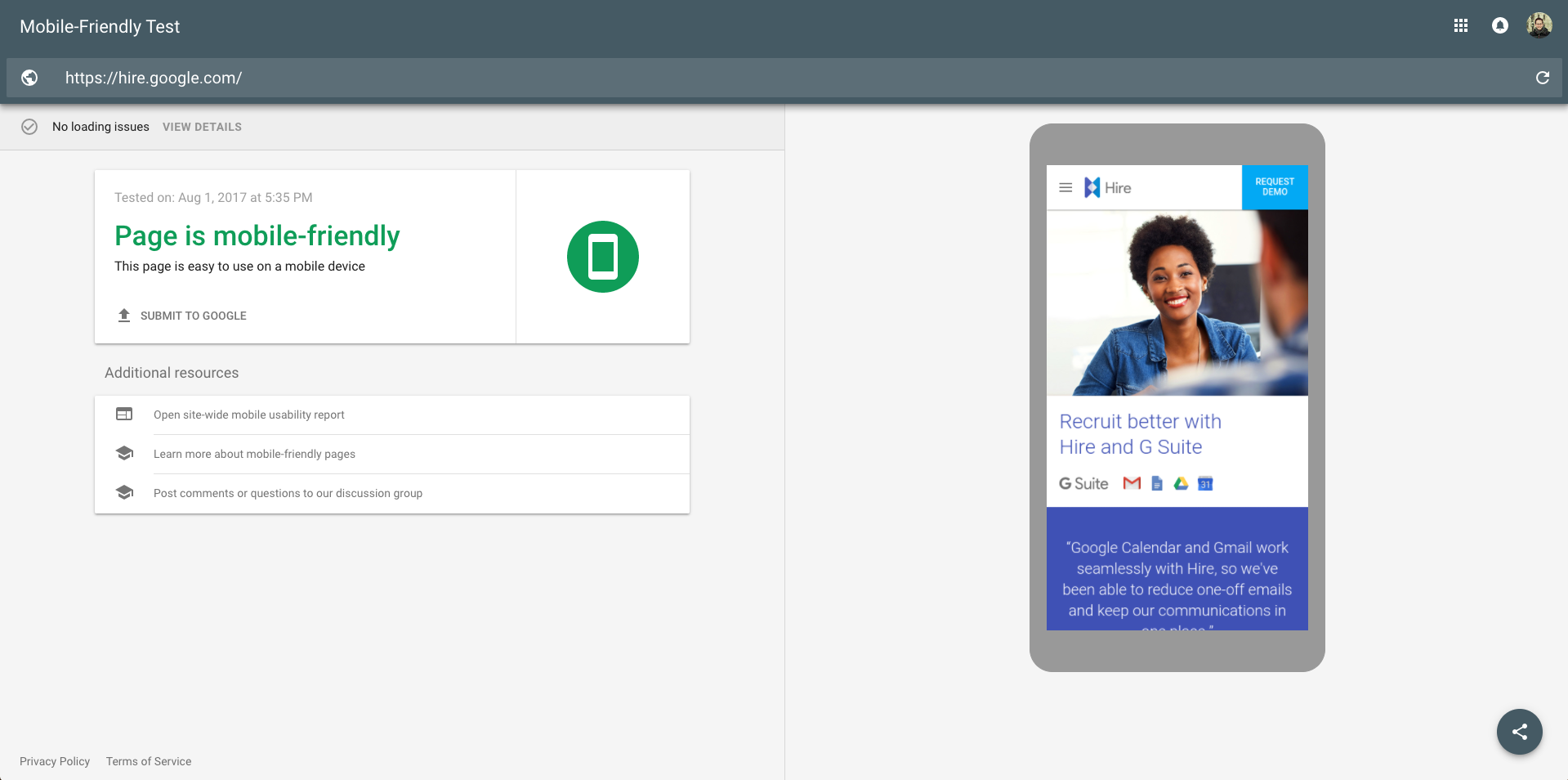Open the Terms of Service link

(x=149, y=761)
